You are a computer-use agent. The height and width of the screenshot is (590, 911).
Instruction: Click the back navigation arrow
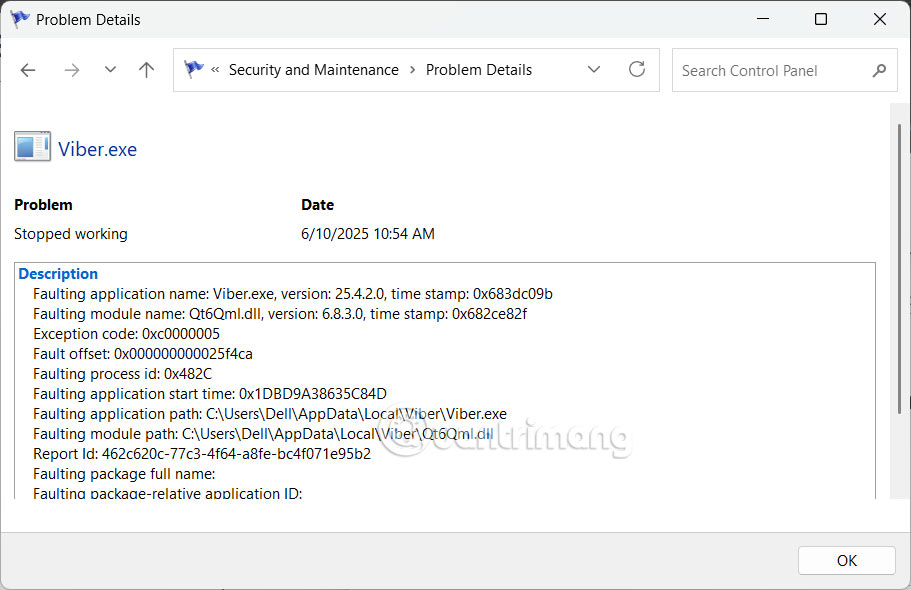click(27, 70)
